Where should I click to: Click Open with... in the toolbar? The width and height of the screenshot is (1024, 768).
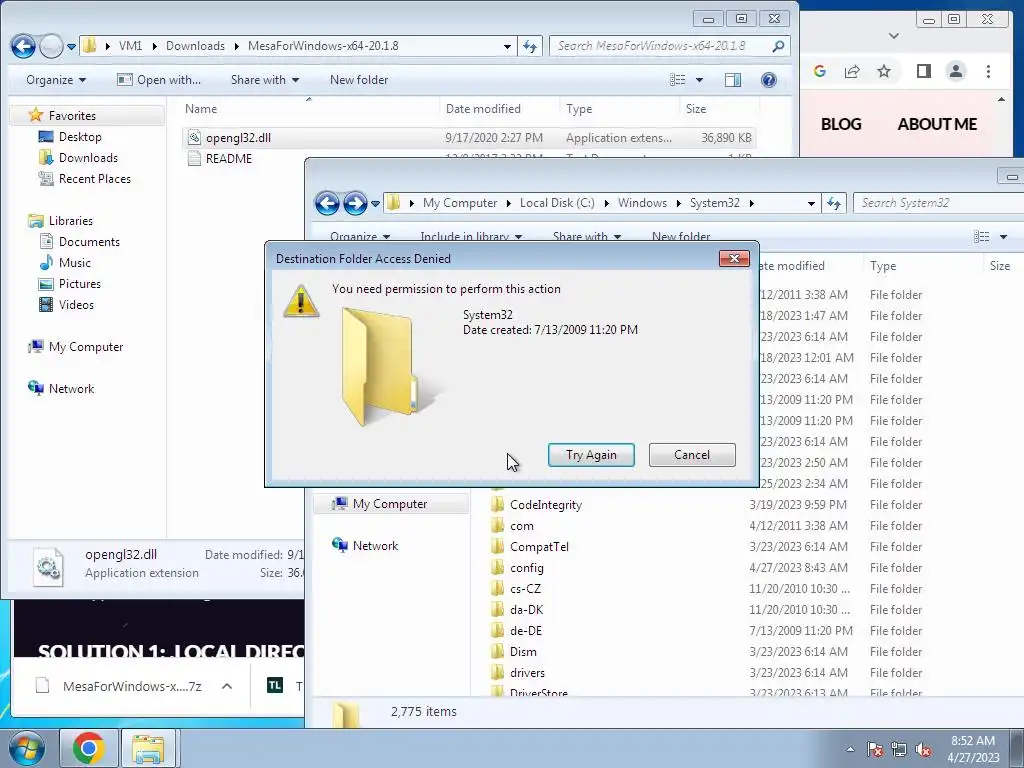159,80
